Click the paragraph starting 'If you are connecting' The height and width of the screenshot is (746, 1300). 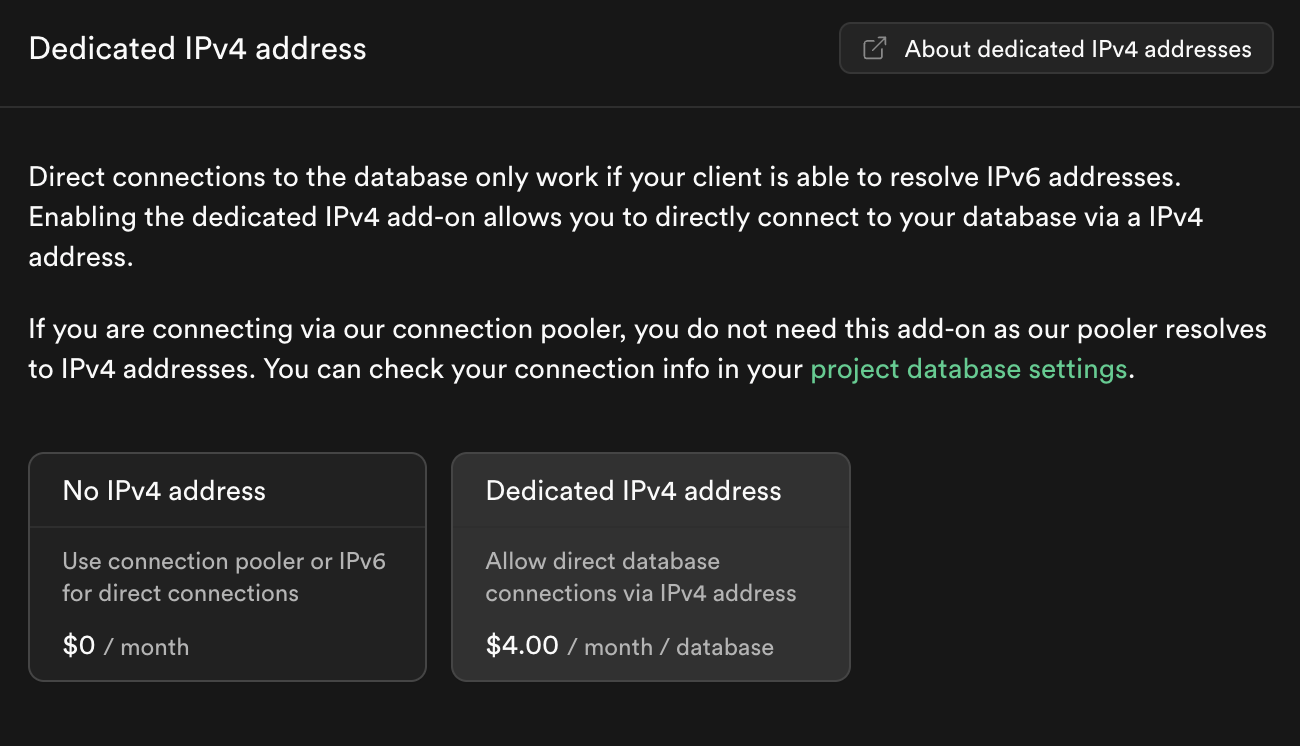pos(647,329)
